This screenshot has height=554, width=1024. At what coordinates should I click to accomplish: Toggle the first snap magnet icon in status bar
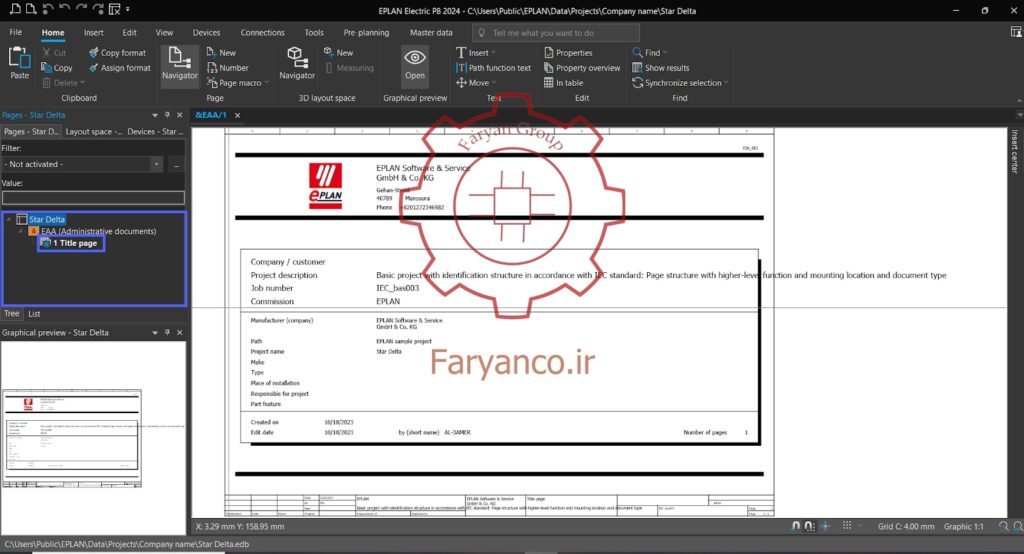pyautogui.click(x=795, y=526)
